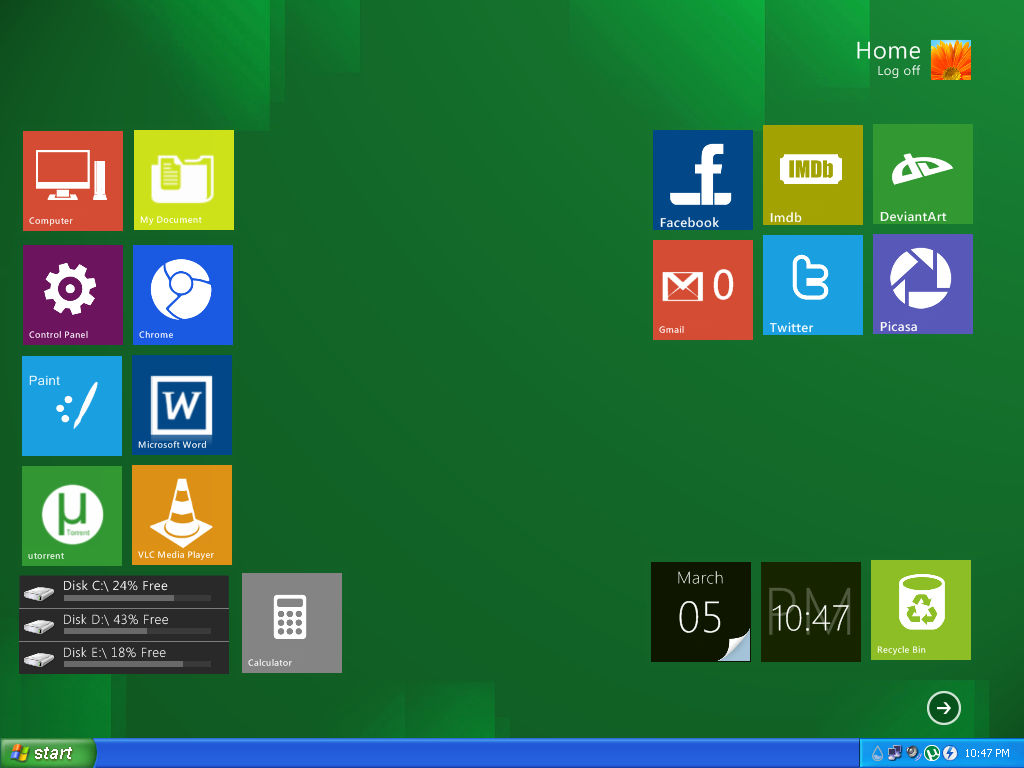Screen dimensions: 1024x768
Task: Launch VLC Media Player tile
Action: coord(182,515)
